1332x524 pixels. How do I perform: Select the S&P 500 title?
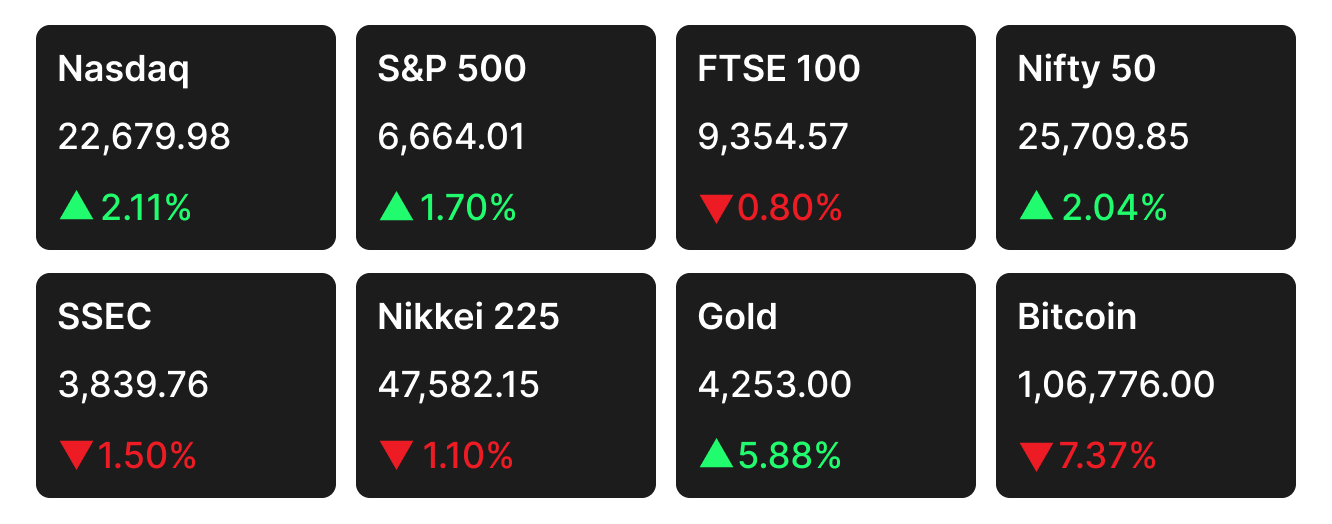click(452, 69)
